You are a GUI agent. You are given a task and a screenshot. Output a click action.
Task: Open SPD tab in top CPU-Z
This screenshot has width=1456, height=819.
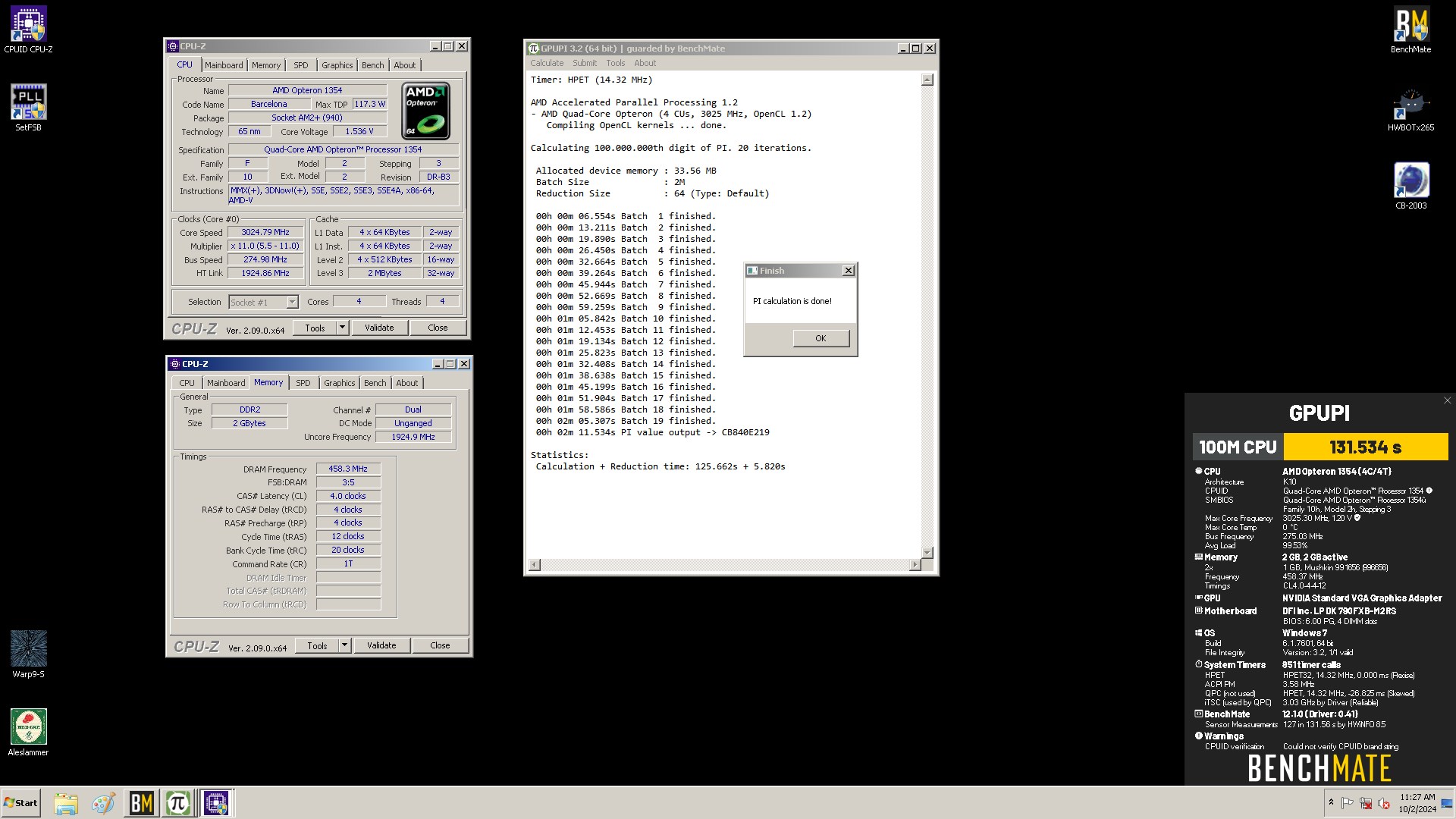[301, 65]
